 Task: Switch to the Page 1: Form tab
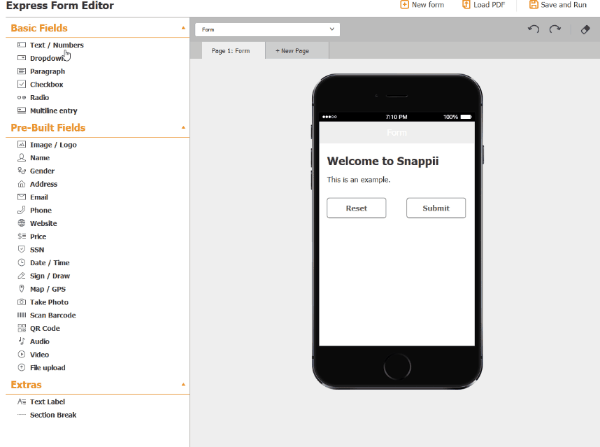(x=233, y=51)
